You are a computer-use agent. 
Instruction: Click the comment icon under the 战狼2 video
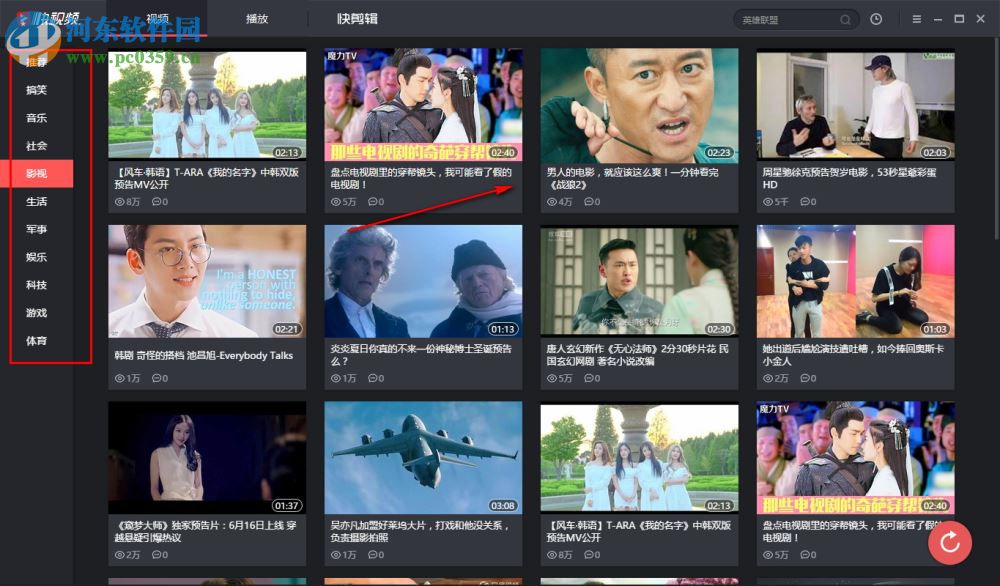(x=590, y=201)
